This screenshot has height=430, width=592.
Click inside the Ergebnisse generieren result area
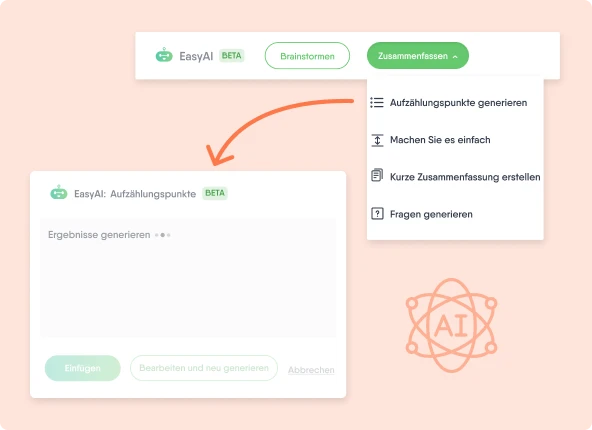[x=188, y=278]
